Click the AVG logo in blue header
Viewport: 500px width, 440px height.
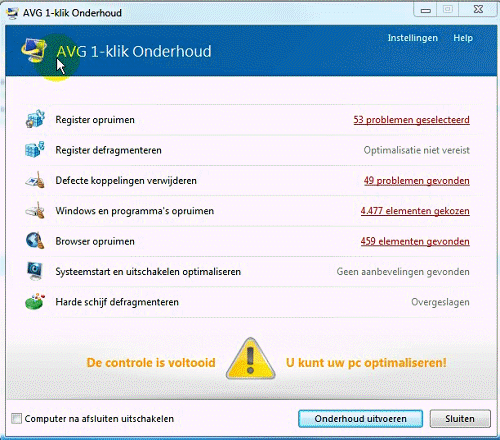coord(33,50)
